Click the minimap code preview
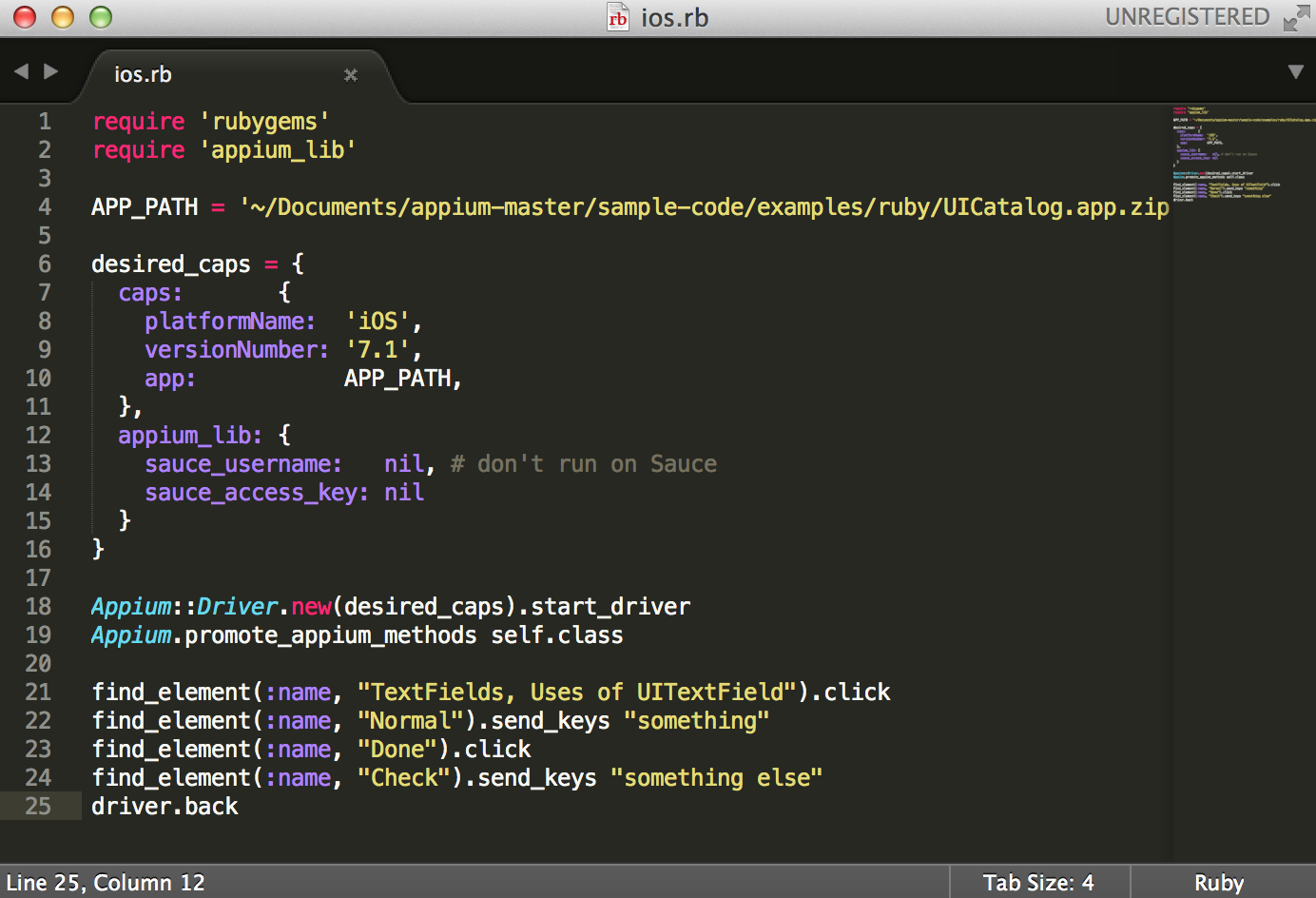Screen dimensions: 1316x898 pos(1243,154)
